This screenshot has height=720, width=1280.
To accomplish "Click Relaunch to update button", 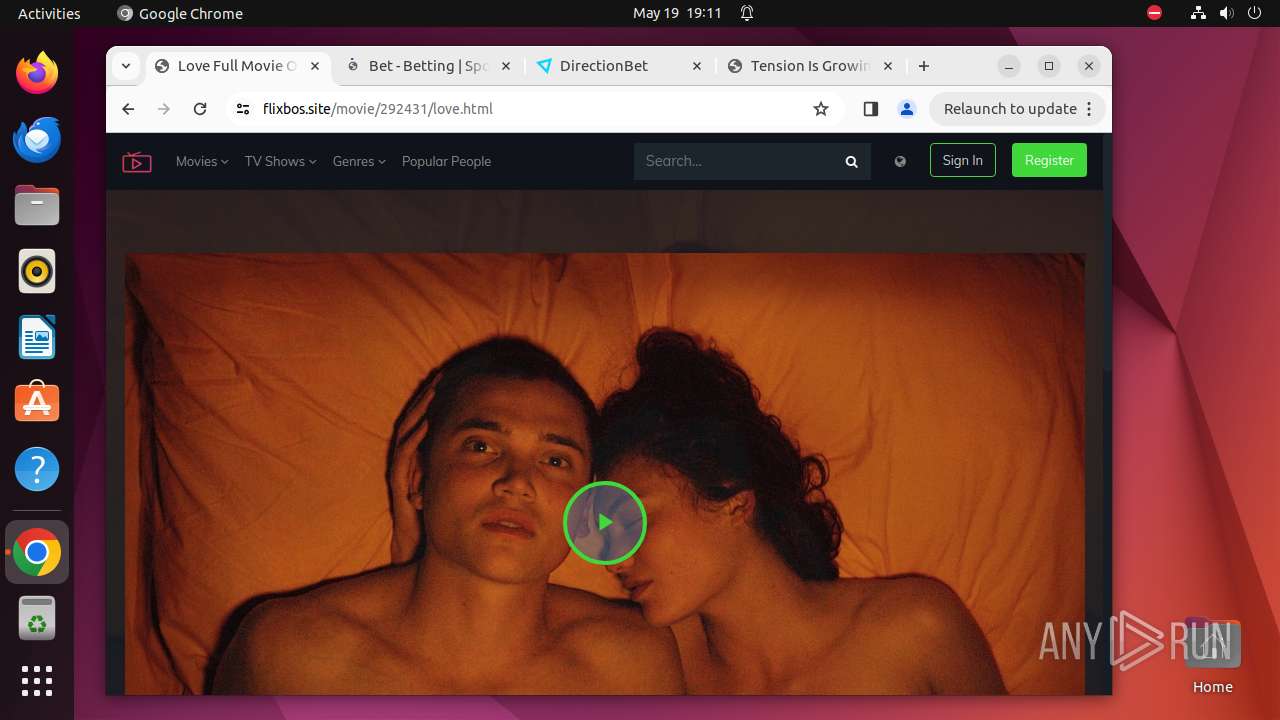I will [1010, 109].
